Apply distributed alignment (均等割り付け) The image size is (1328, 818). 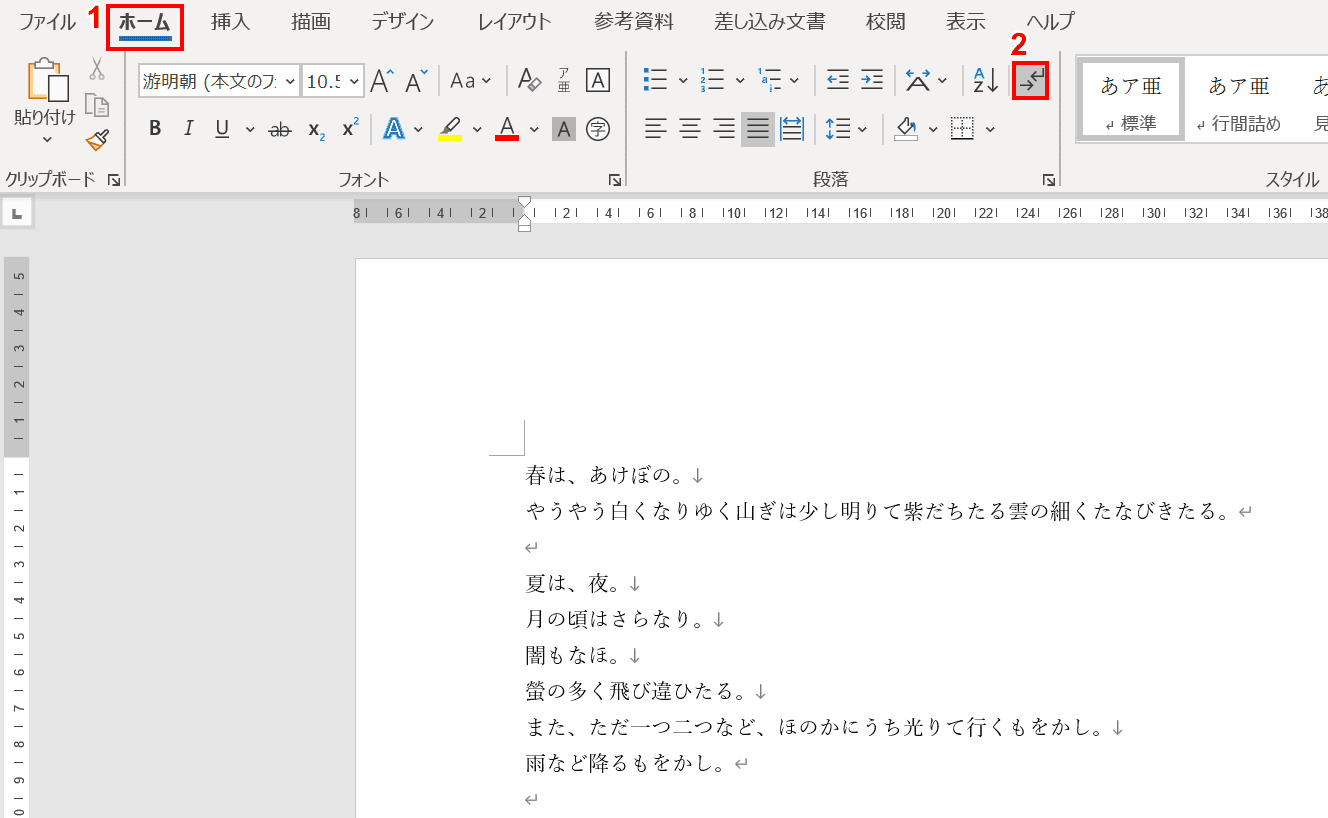tap(792, 129)
